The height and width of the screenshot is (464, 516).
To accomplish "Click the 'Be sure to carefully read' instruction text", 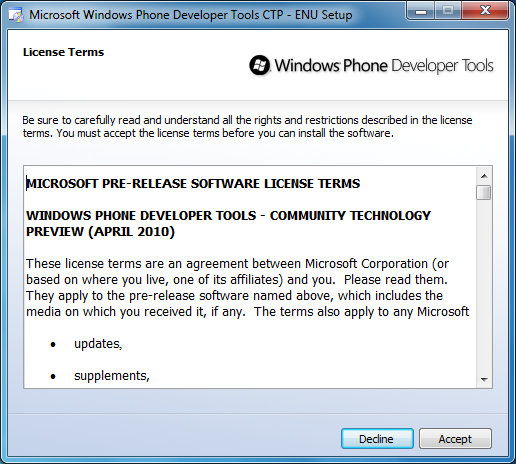I will click(x=247, y=127).
